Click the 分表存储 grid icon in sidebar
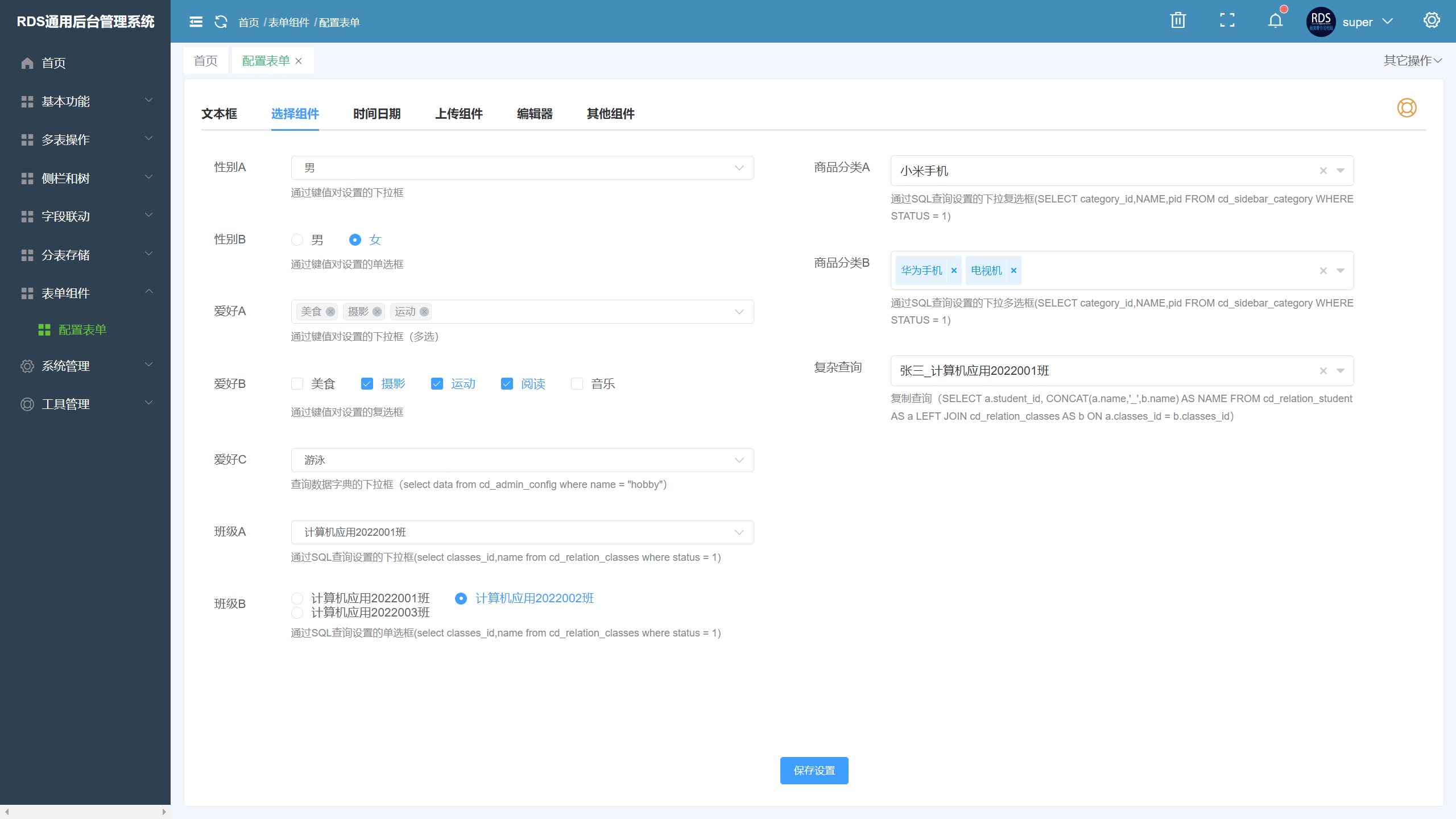Screen dimensions: 1456x819 27,255
